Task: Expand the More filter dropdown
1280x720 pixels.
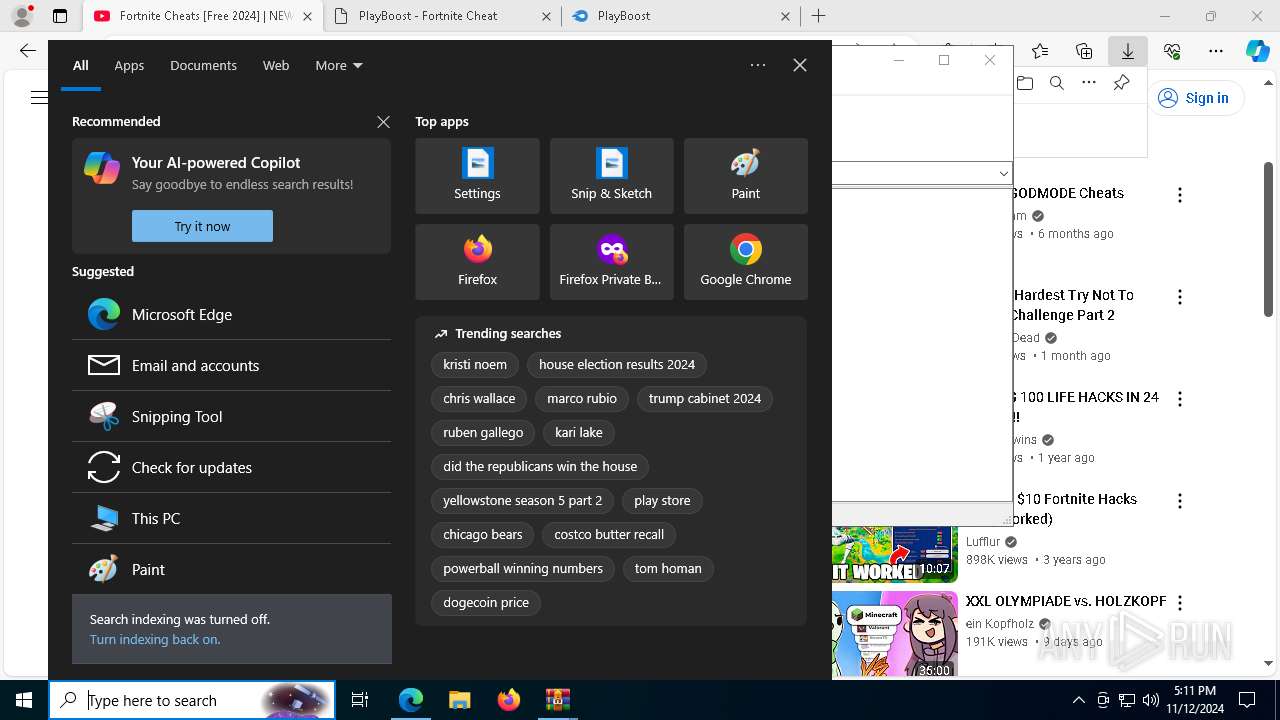Action: click(339, 65)
